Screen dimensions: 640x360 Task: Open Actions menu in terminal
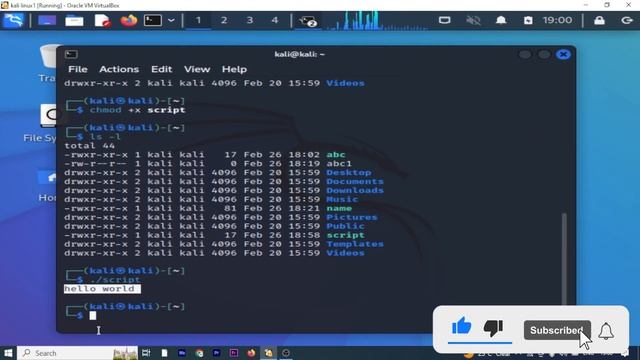click(x=119, y=69)
